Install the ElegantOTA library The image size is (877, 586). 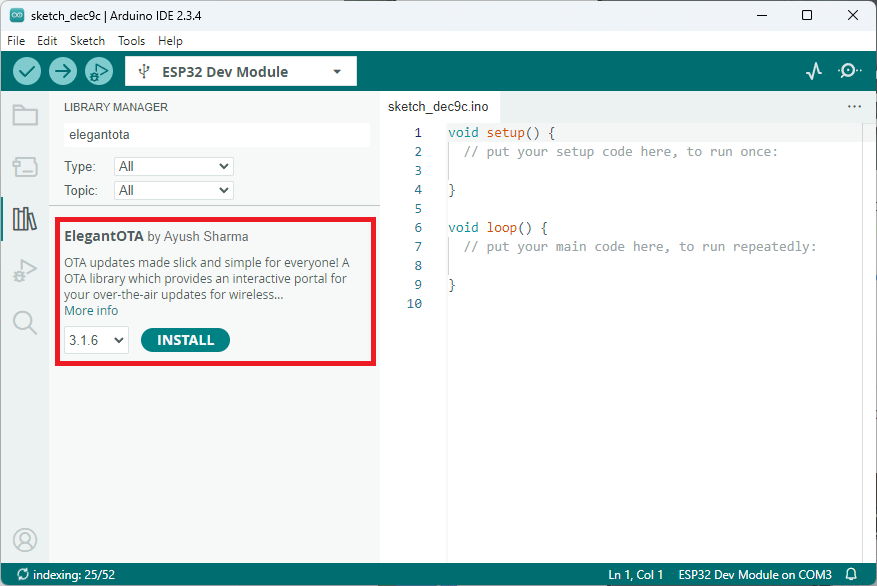coord(185,340)
